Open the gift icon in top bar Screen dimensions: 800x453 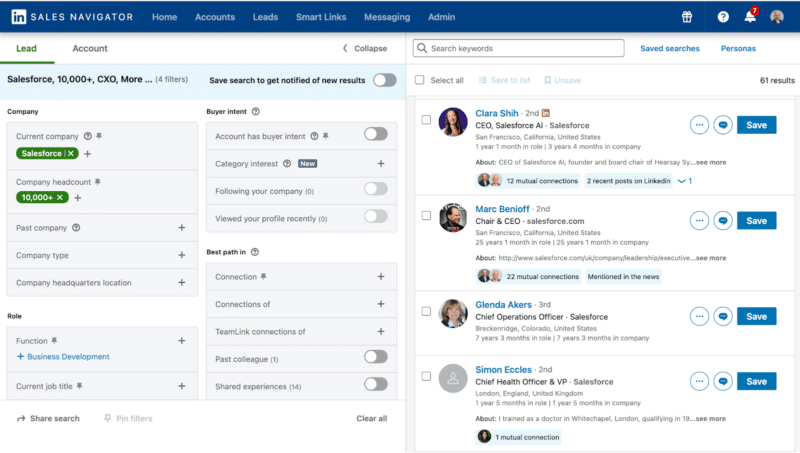687,17
